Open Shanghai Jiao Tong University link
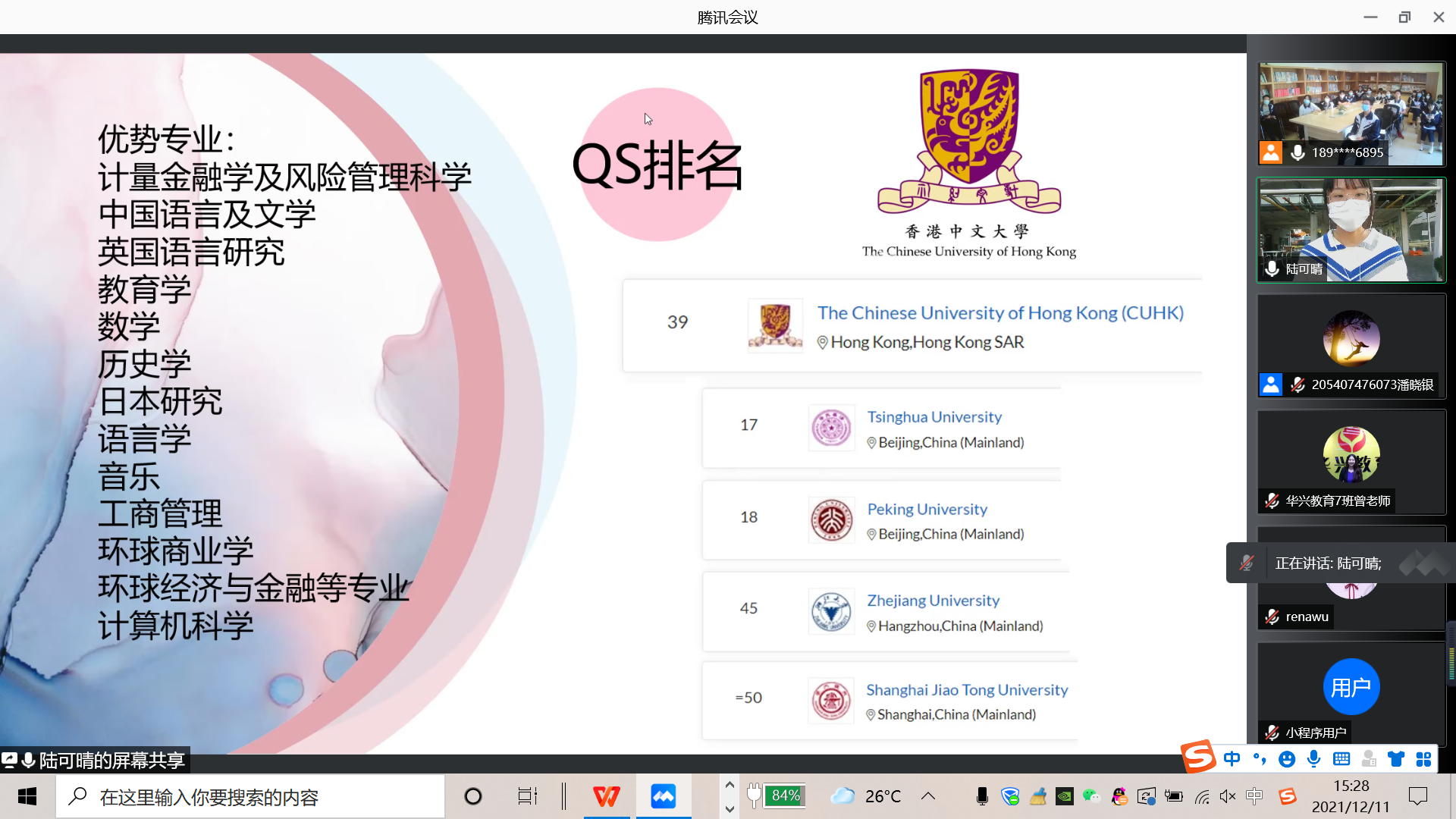This screenshot has height=819, width=1456. click(966, 689)
